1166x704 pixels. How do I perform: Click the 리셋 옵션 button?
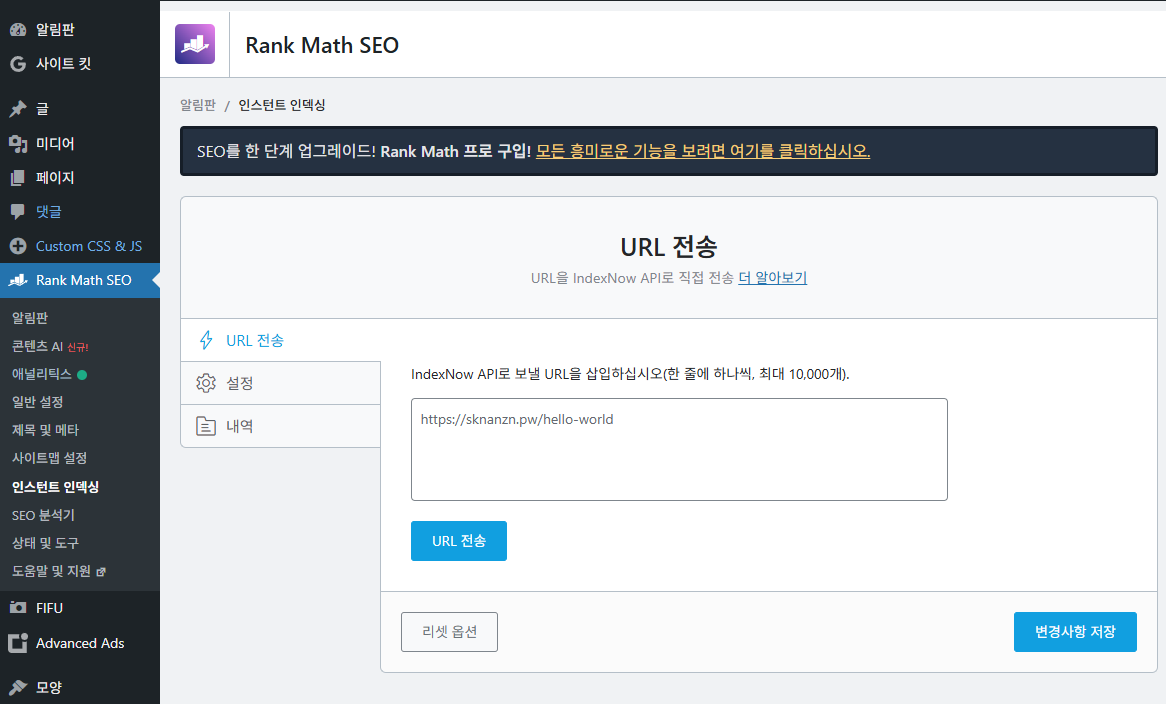(449, 632)
